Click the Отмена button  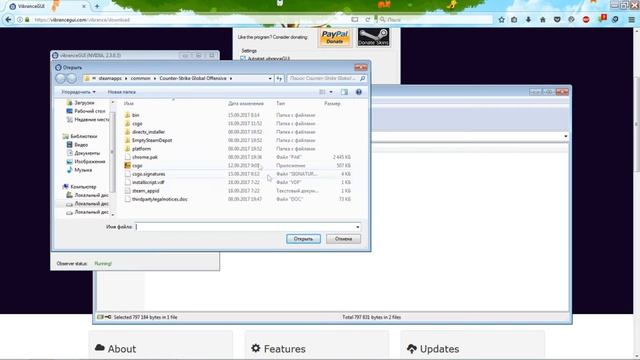(343, 239)
